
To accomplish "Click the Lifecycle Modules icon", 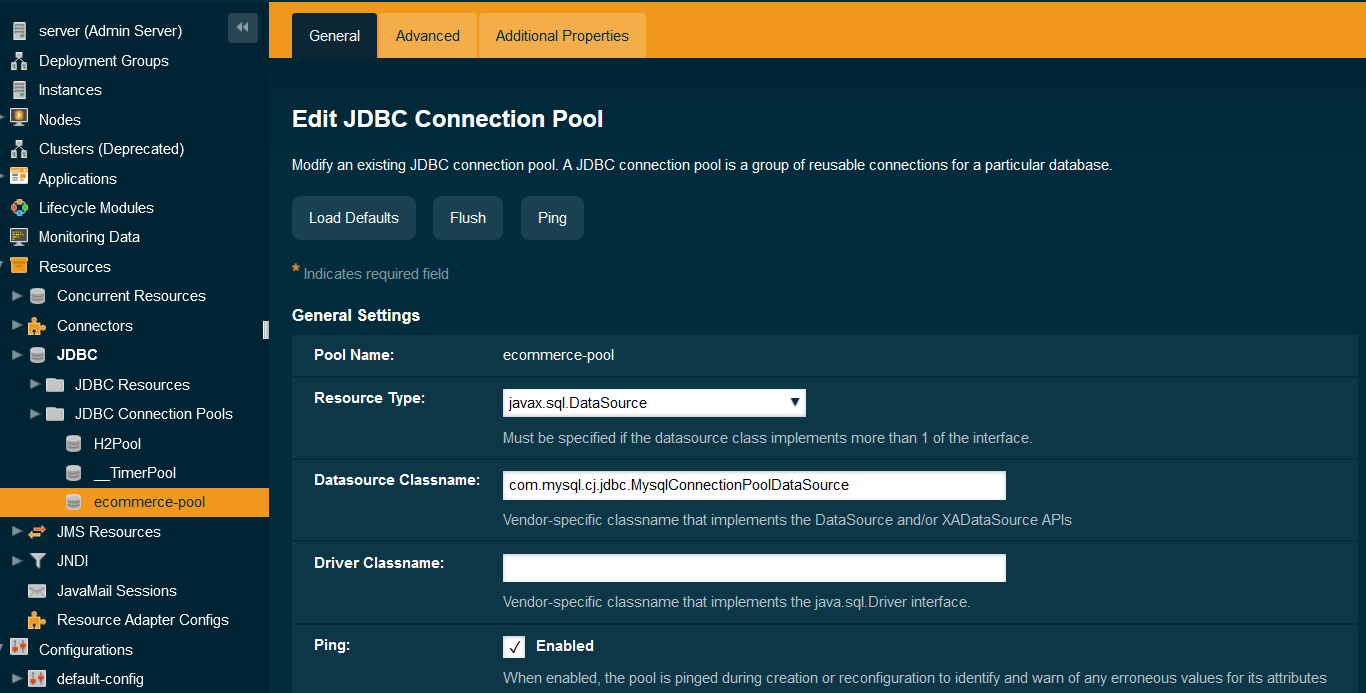I will click(x=17, y=207).
